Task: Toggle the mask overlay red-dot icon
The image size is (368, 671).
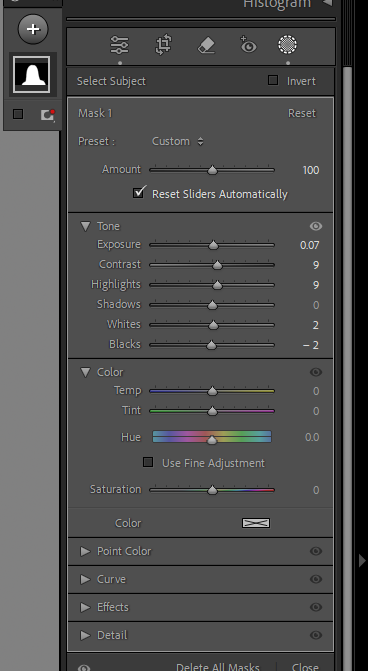Action: 47,114
